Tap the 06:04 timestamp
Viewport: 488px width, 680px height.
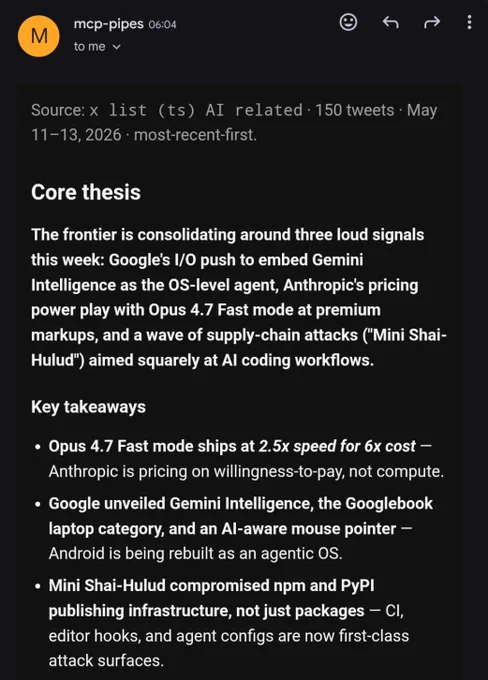pos(163,24)
